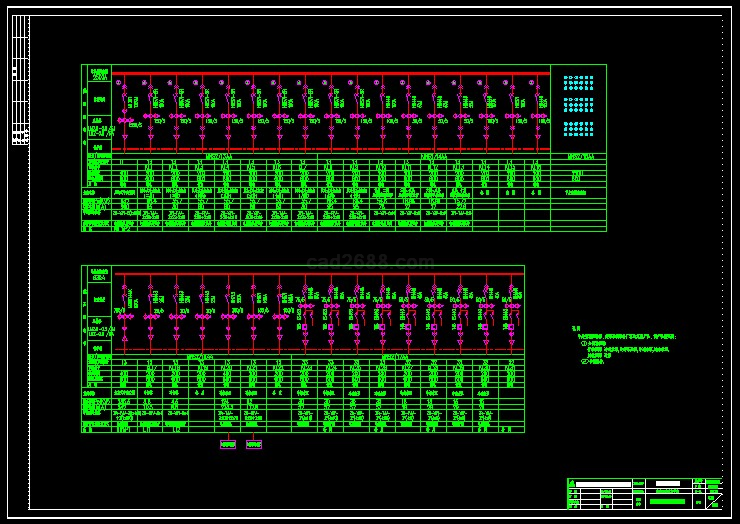Select the title block at bottom-right corner
740x524 pixels.
pyautogui.click(x=643, y=493)
